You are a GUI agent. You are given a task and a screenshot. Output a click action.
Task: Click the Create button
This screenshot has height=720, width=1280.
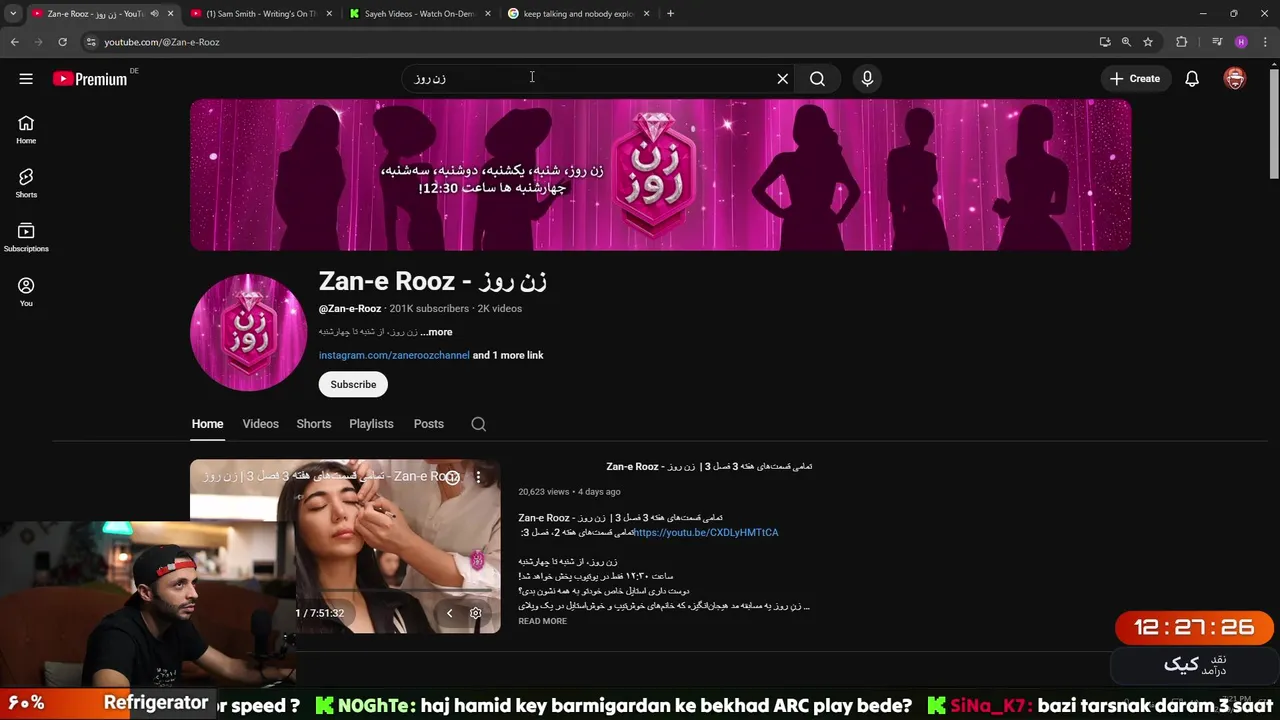point(1135,79)
